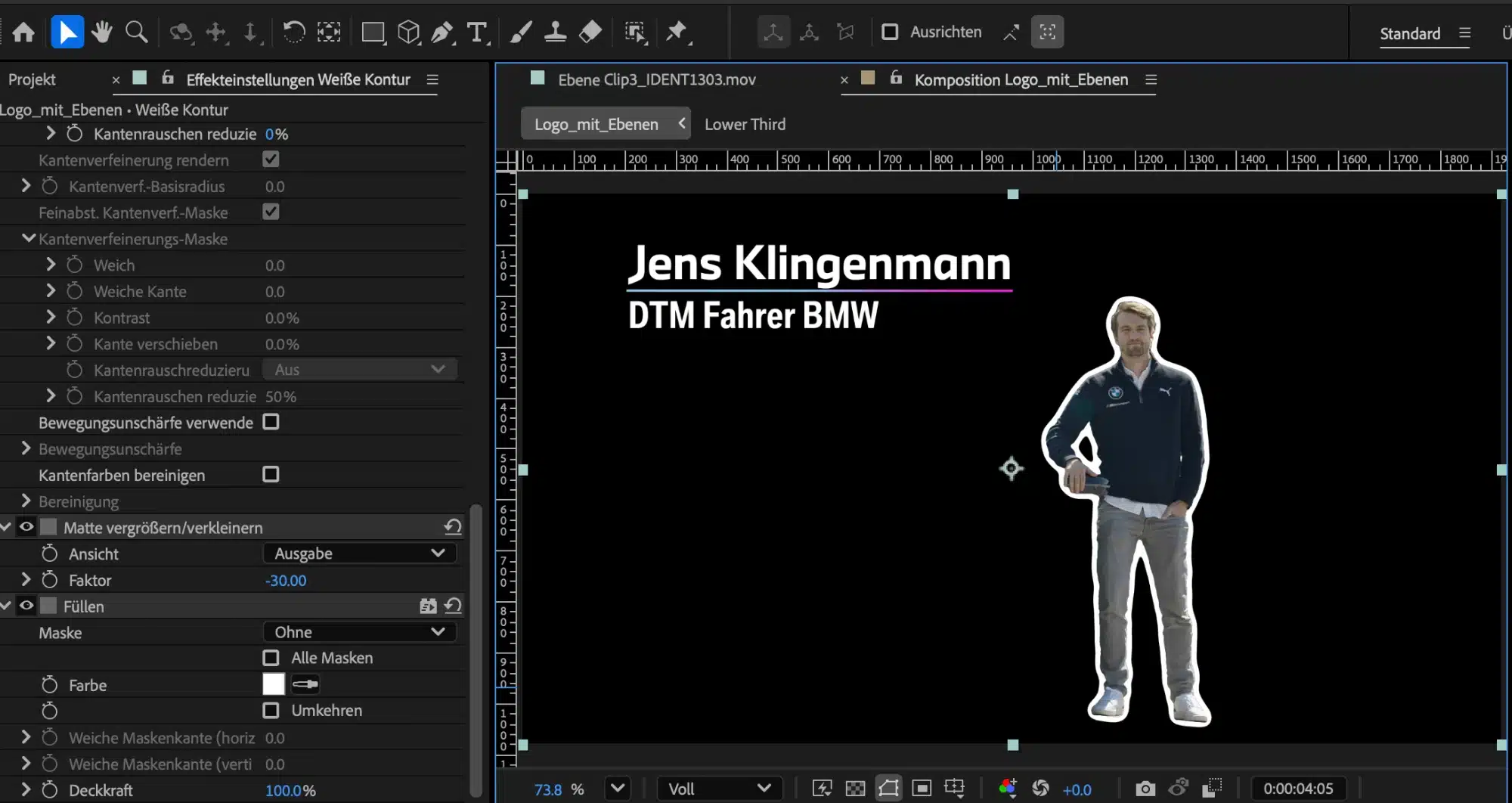Open grid and guide options icon

click(x=955, y=789)
